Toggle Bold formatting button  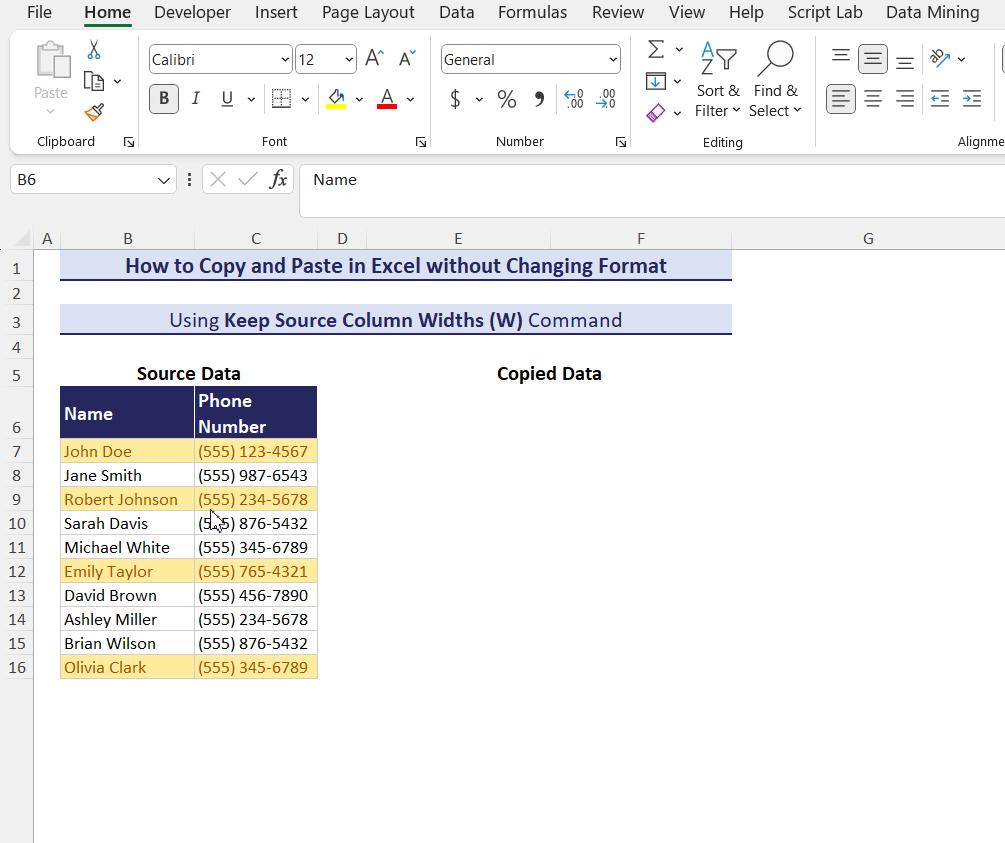[164, 99]
